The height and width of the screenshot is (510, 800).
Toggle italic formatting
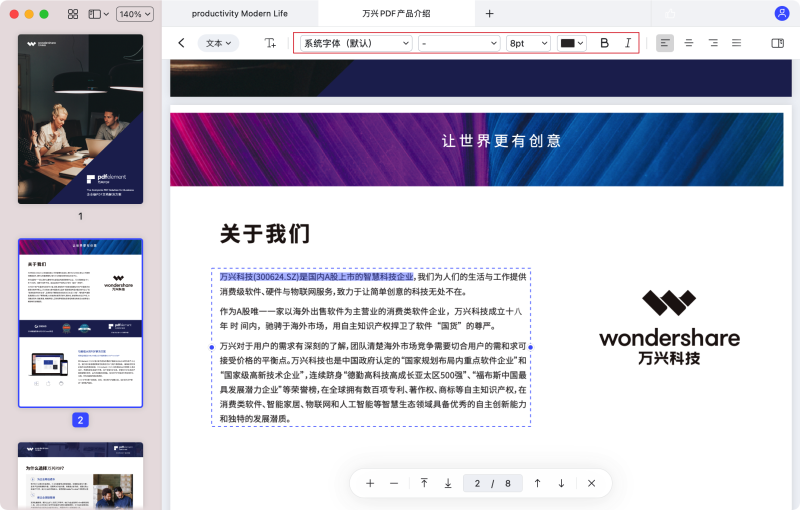(x=628, y=43)
